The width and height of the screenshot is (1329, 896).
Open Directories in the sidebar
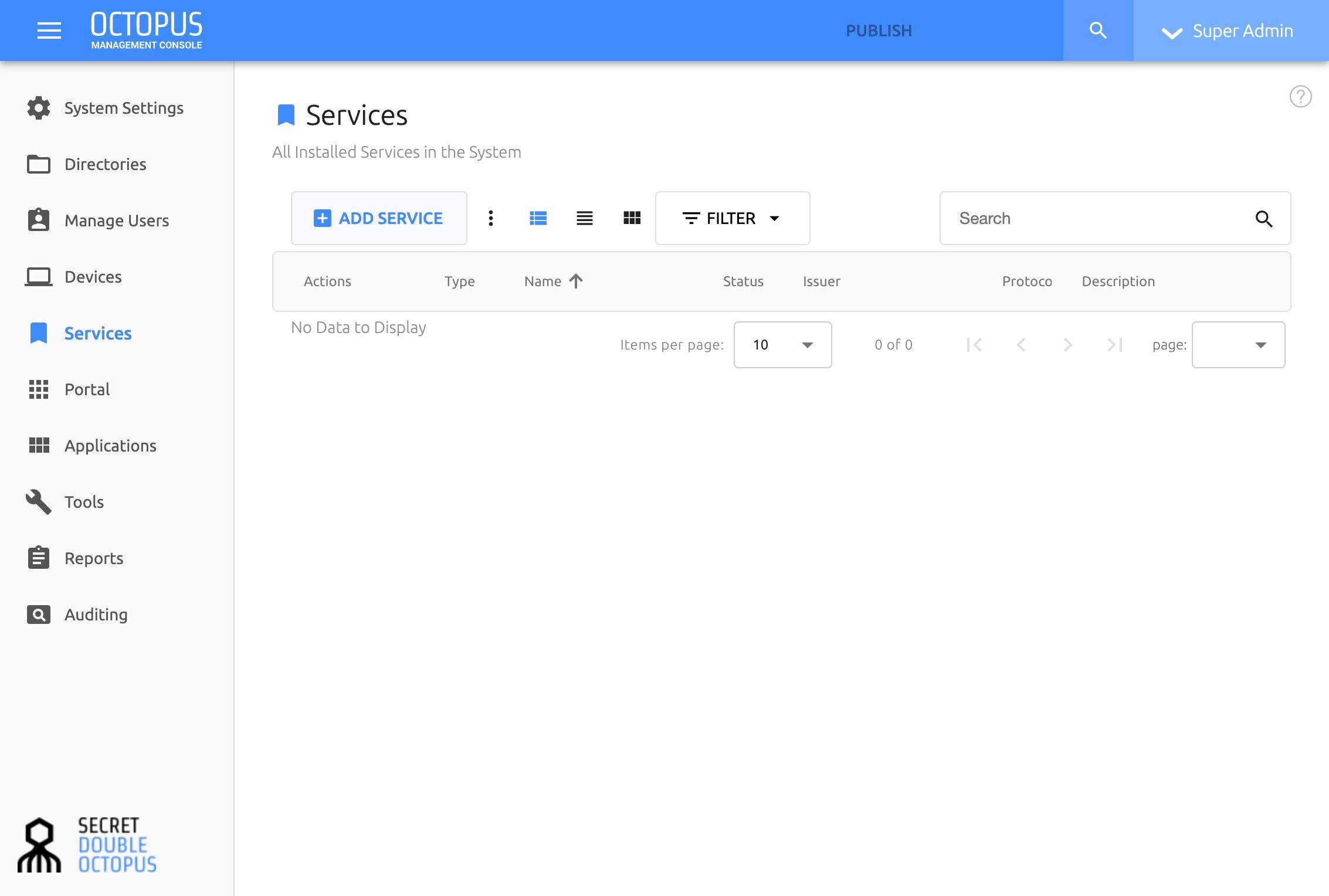[x=106, y=164]
